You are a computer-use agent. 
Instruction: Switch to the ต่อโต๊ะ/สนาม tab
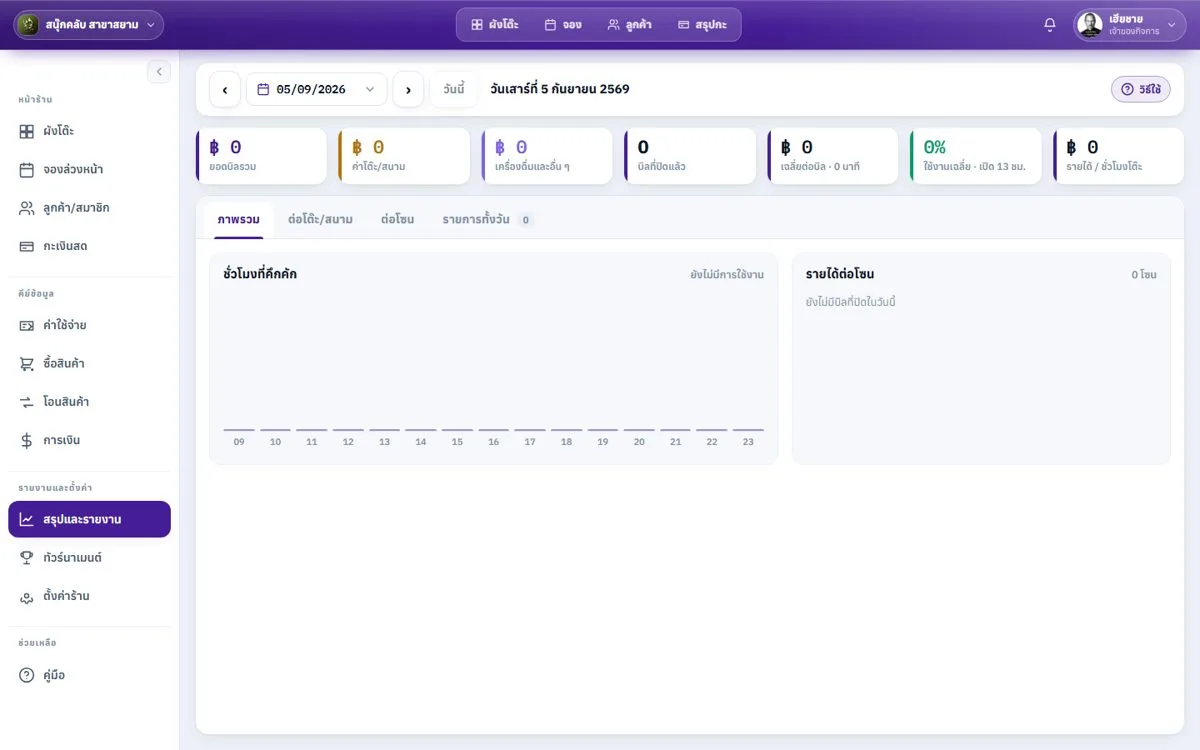pos(320,219)
